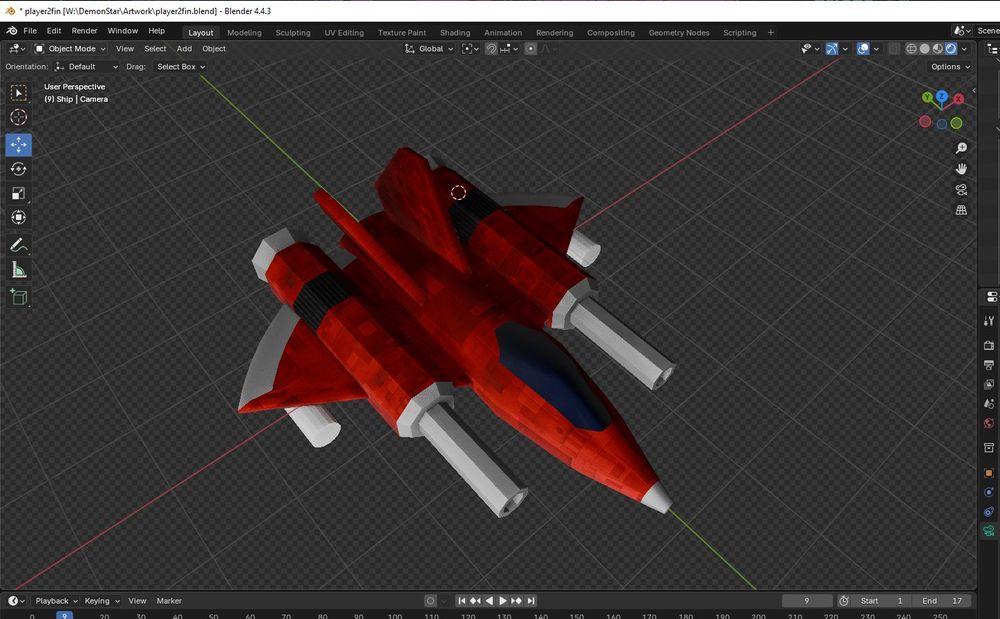Screen dimensions: 1000x619
Task: Select the Move tool
Action: click(18, 145)
